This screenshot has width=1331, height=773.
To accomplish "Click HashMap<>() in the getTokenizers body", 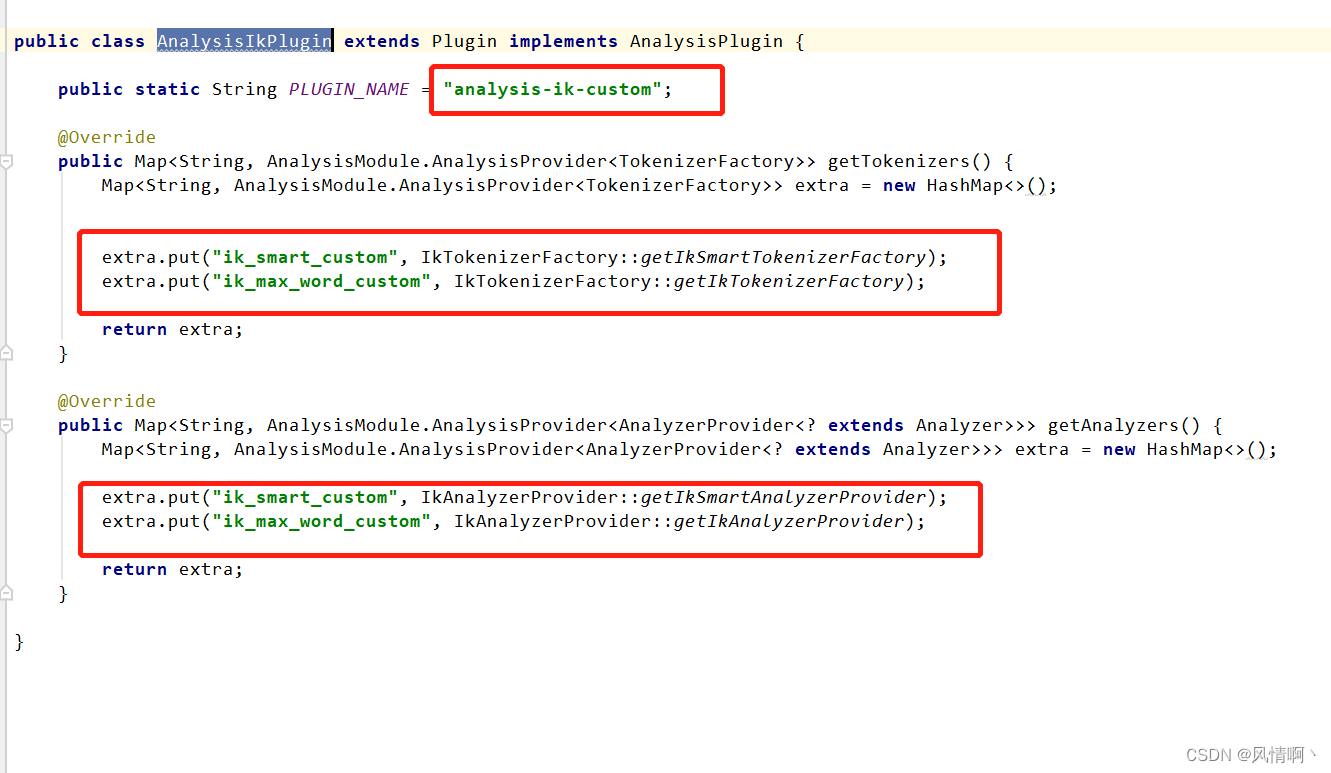I will [x=986, y=185].
